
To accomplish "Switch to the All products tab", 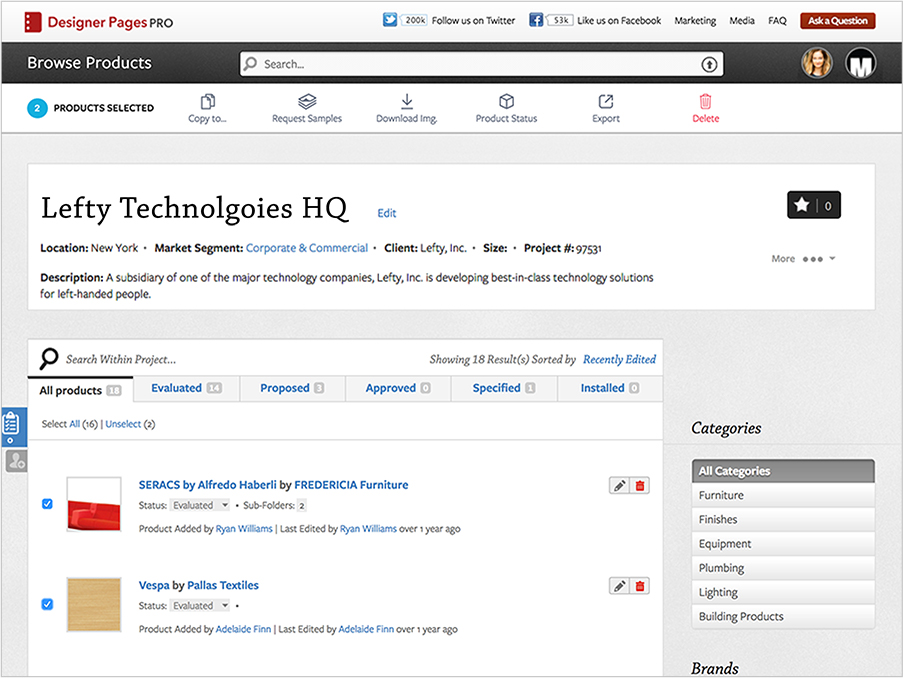I will (x=81, y=390).
